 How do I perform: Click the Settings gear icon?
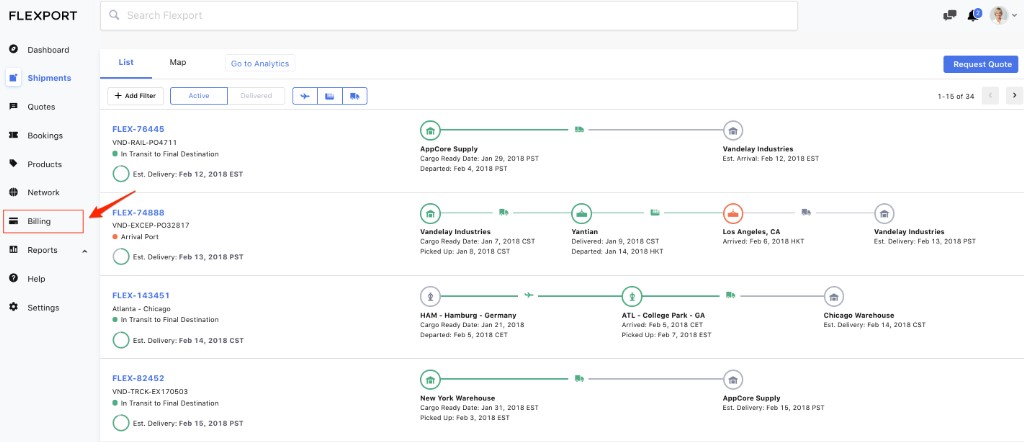[13, 308]
